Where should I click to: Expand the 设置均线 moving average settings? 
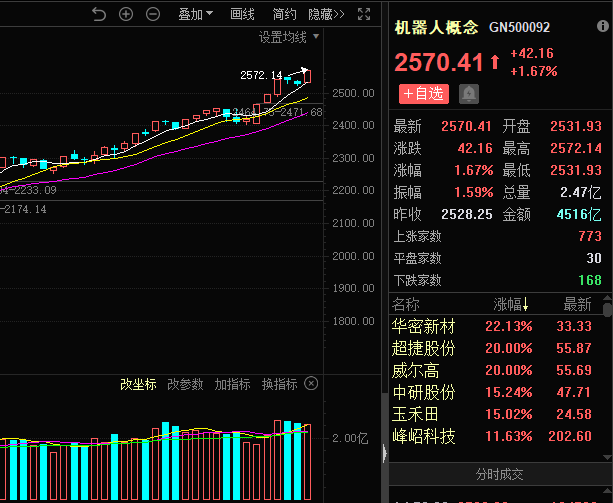[x=289, y=37]
